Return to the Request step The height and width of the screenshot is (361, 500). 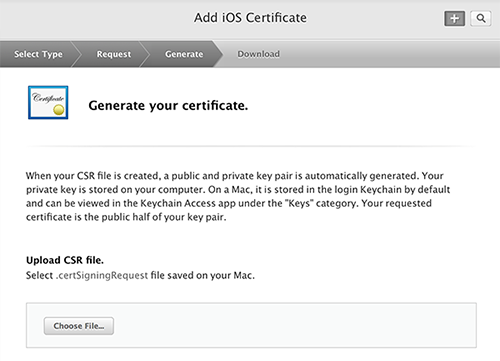tap(114, 54)
